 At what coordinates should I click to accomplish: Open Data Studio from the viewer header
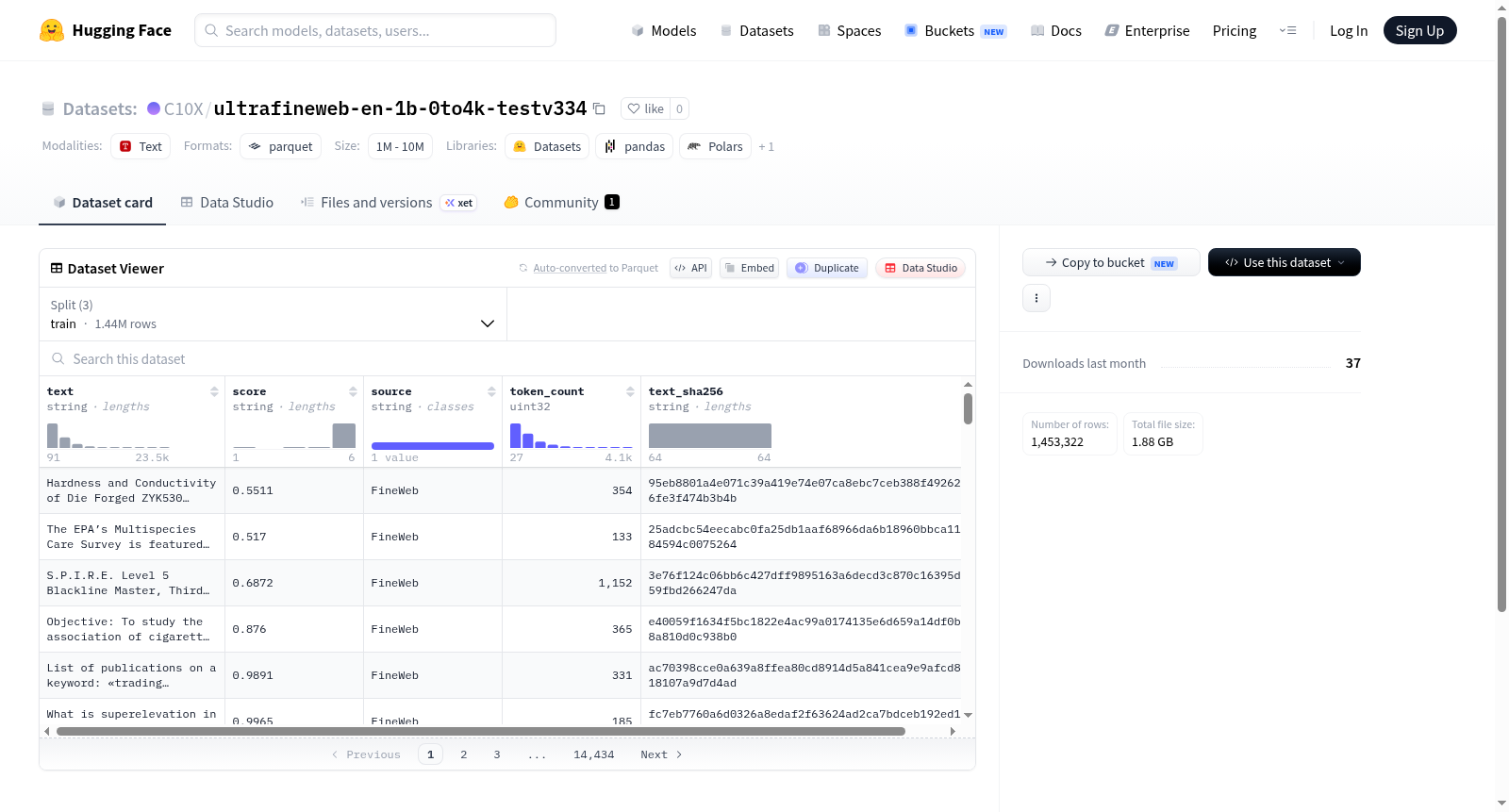pos(920,268)
